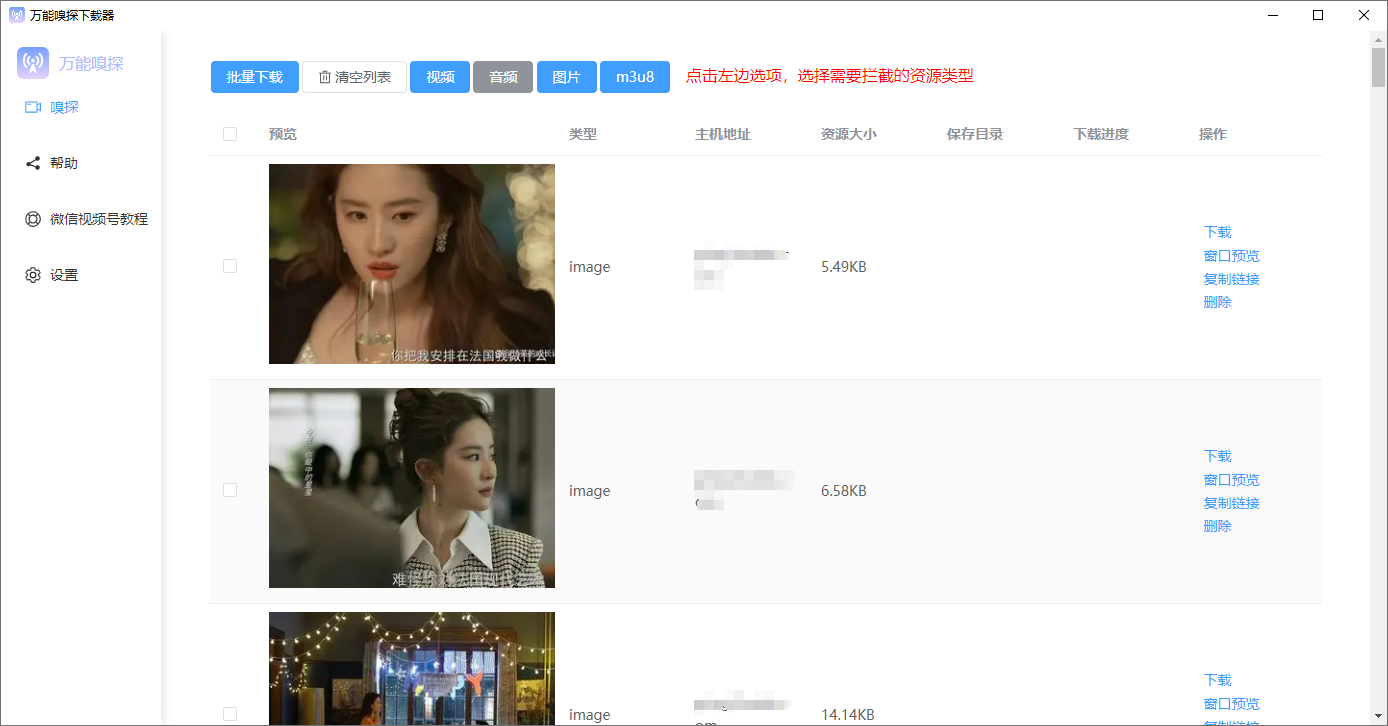The height and width of the screenshot is (726, 1388).
Task: Click the 下载进度 column header
Action: click(1101, 134)
